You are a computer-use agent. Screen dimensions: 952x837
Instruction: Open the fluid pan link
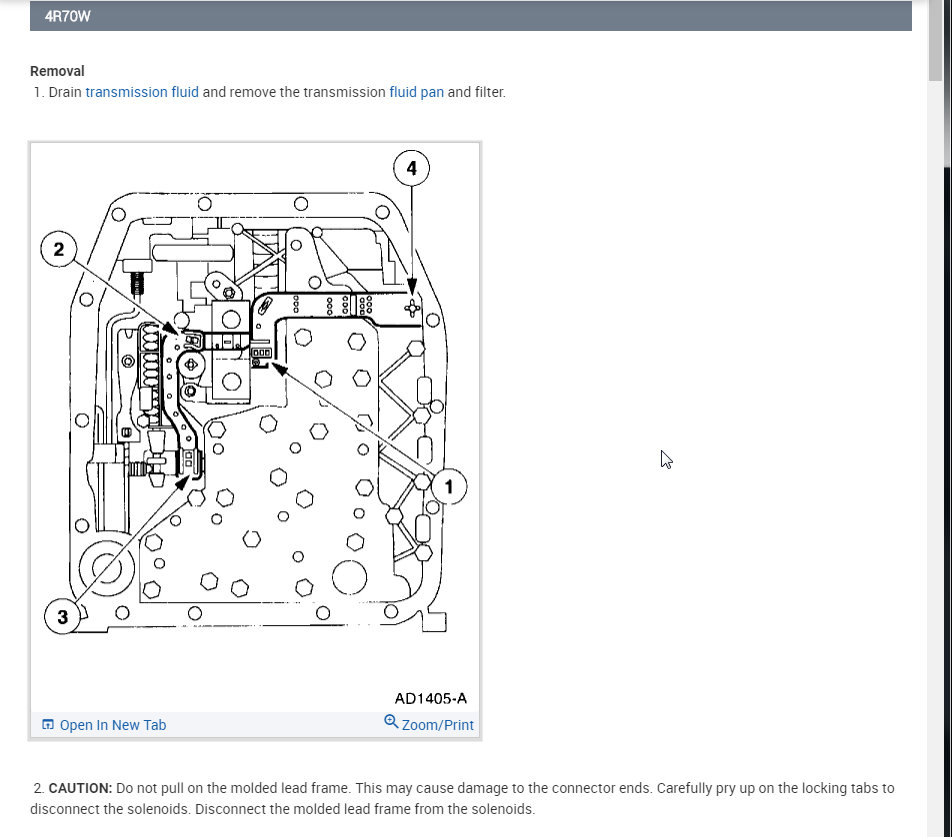pyautogui.click(x=416, y=92)
